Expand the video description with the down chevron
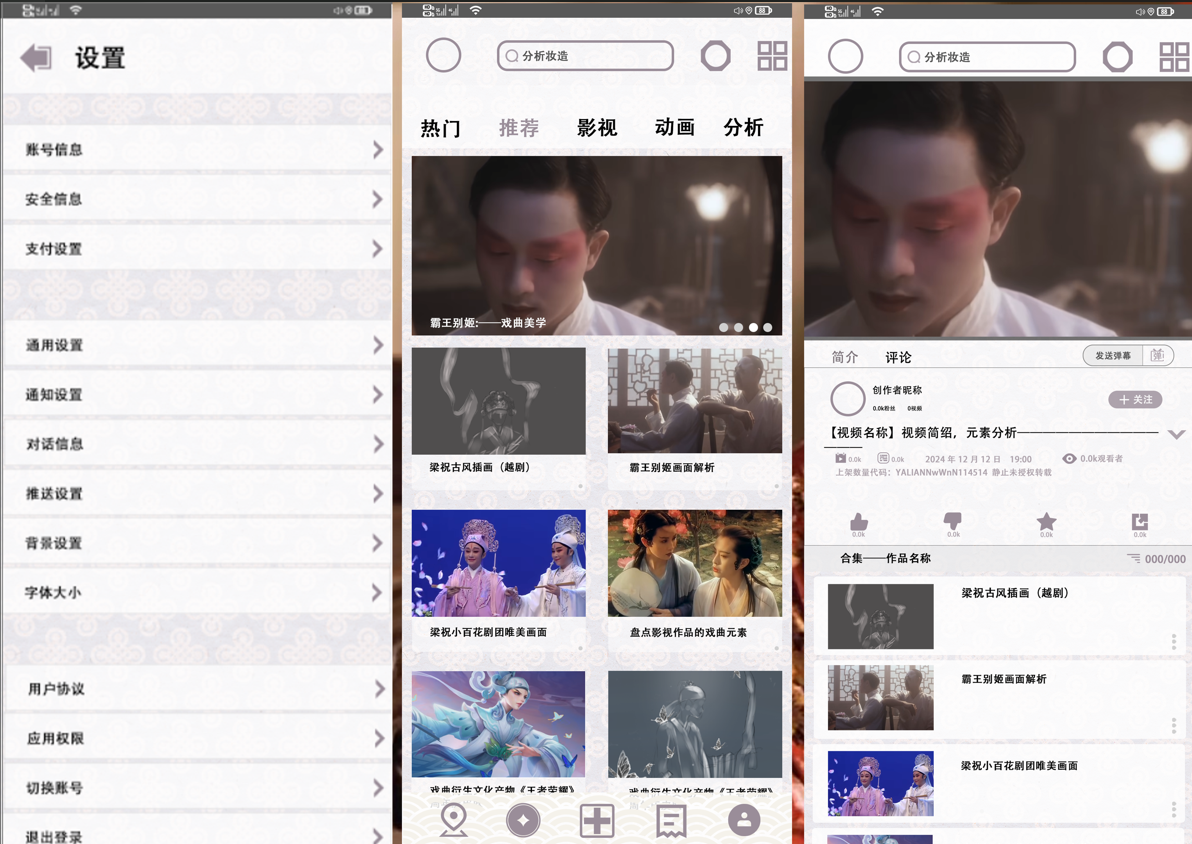Image resolution: width=1192 pixels, height=844 pixels. click(x=1176, y=434)
